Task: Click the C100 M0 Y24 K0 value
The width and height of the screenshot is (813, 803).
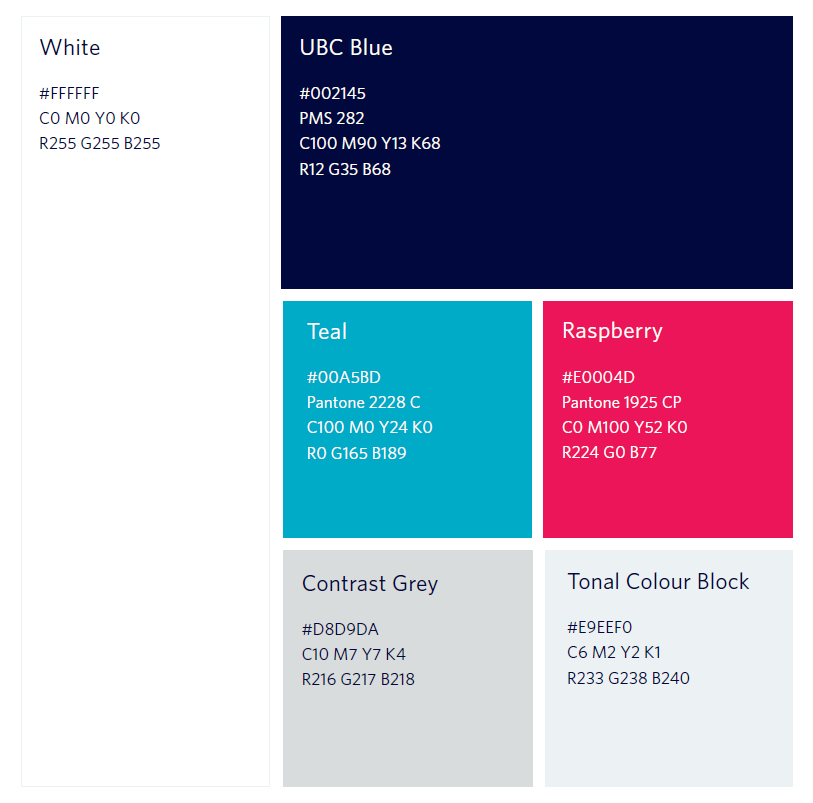Action: [x=370, y=427]
